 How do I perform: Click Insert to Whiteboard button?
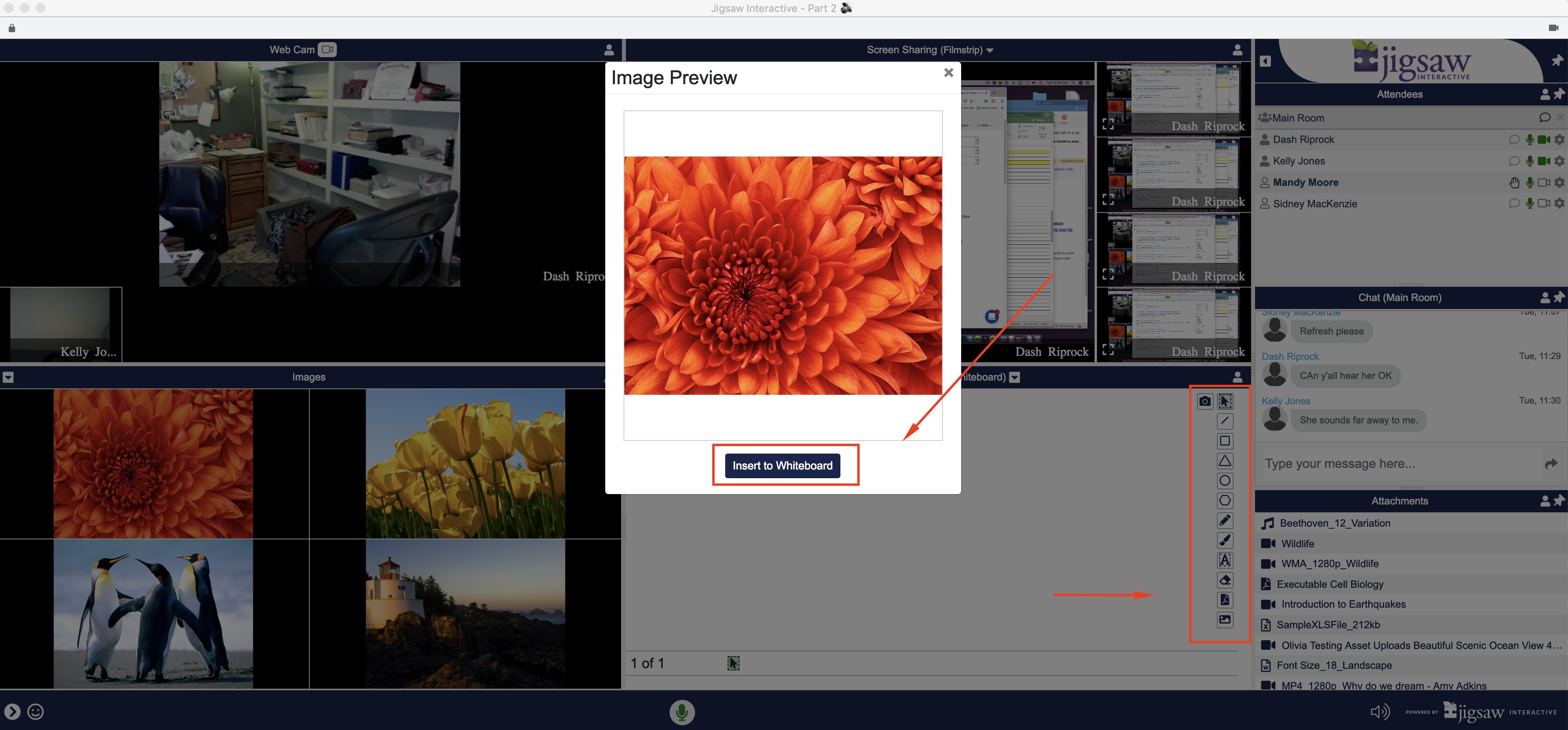tap(782, 466)
